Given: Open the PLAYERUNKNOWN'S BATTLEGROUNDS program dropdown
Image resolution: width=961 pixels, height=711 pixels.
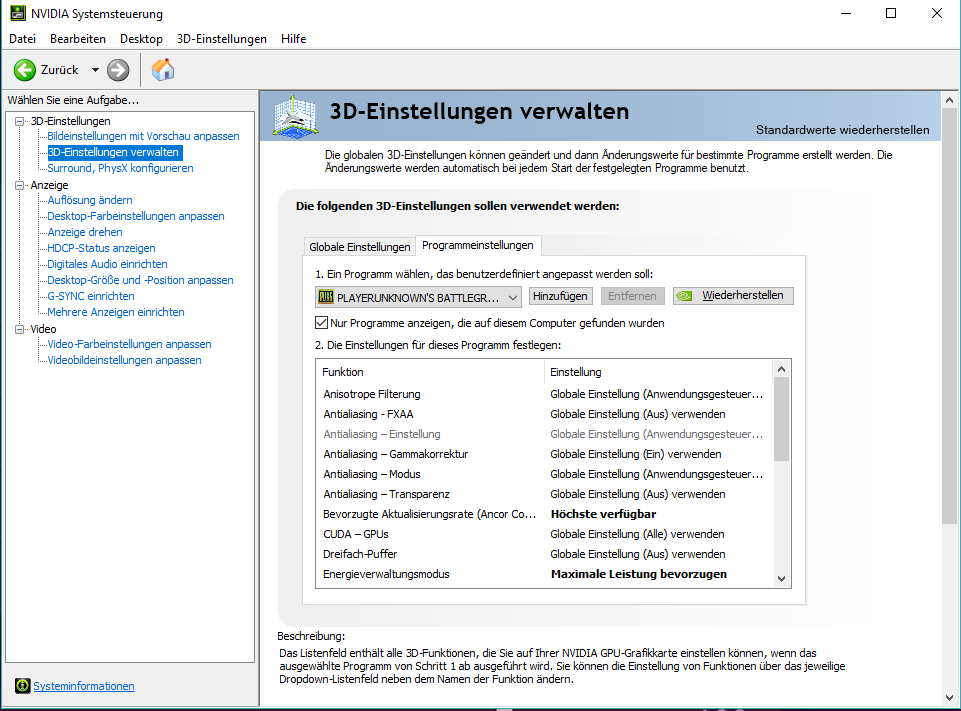Looking at the screenshot, I should 418,297.
